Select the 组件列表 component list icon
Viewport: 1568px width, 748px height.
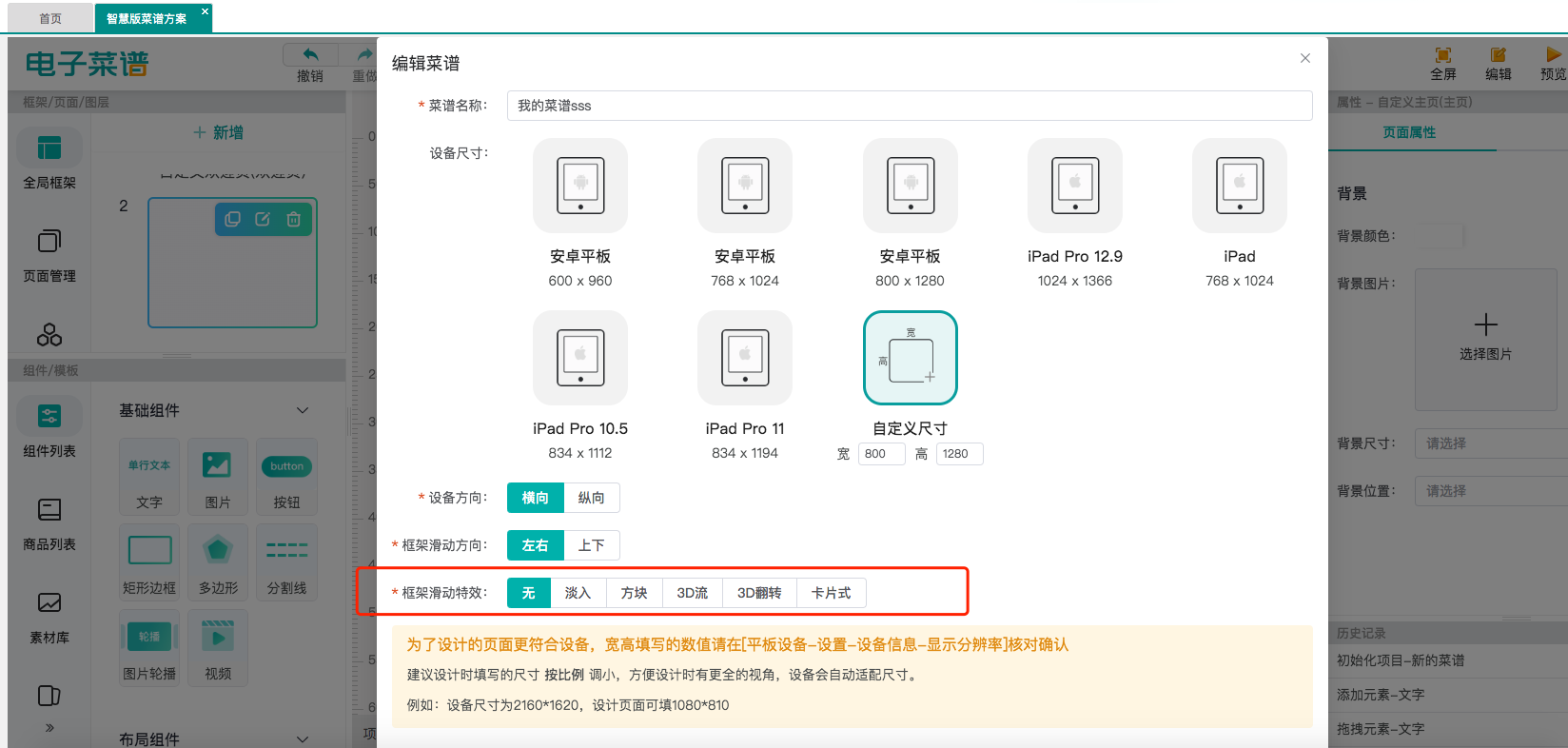tap(49, 427)
